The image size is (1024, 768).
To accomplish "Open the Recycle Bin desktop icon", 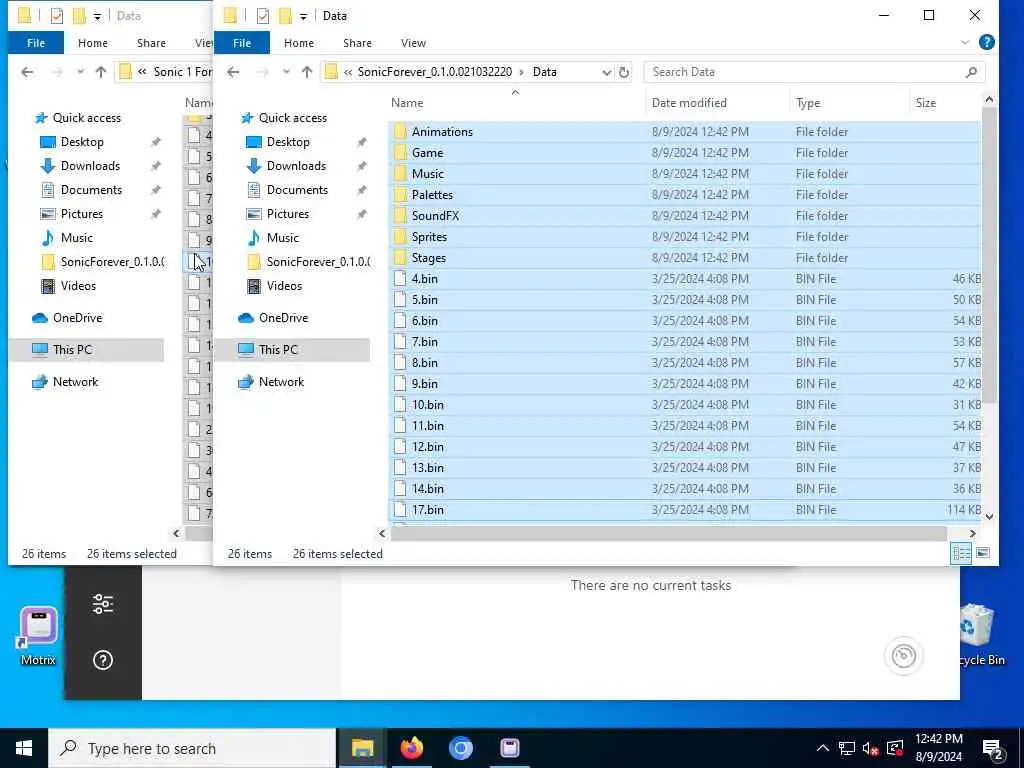I will [978, 635].
